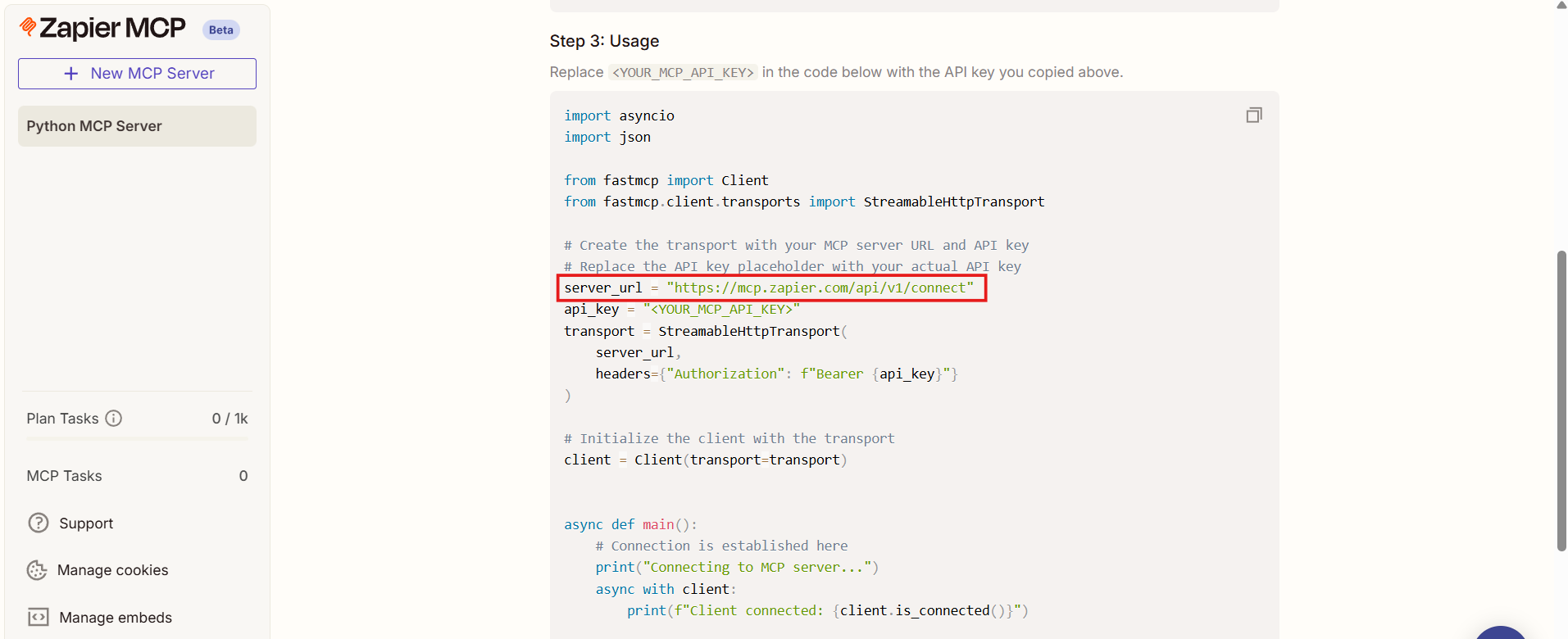Click the vertical scrollbar thumb

[x=1561, y=401]
